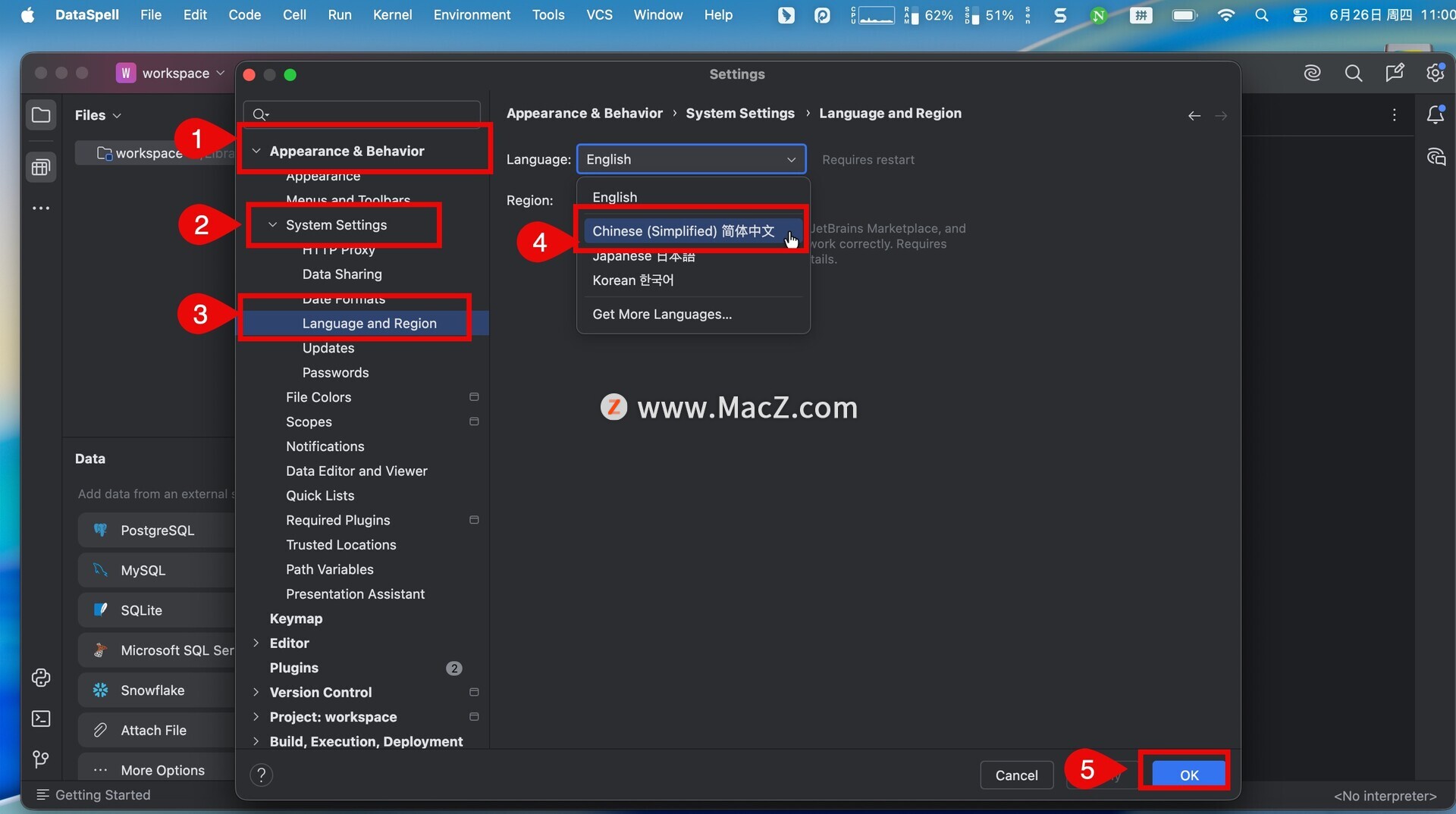Click the forward arrow in Settings header

click(1221, 115)
